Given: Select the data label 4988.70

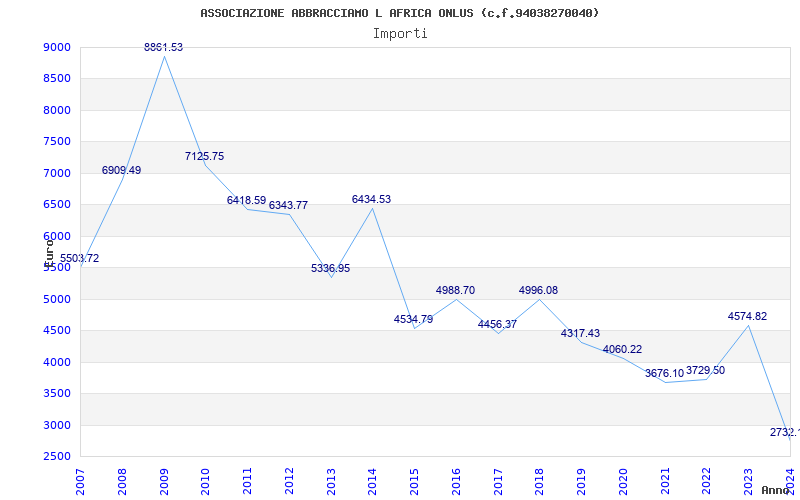Looking at the screenshot, I should point(455,290).
